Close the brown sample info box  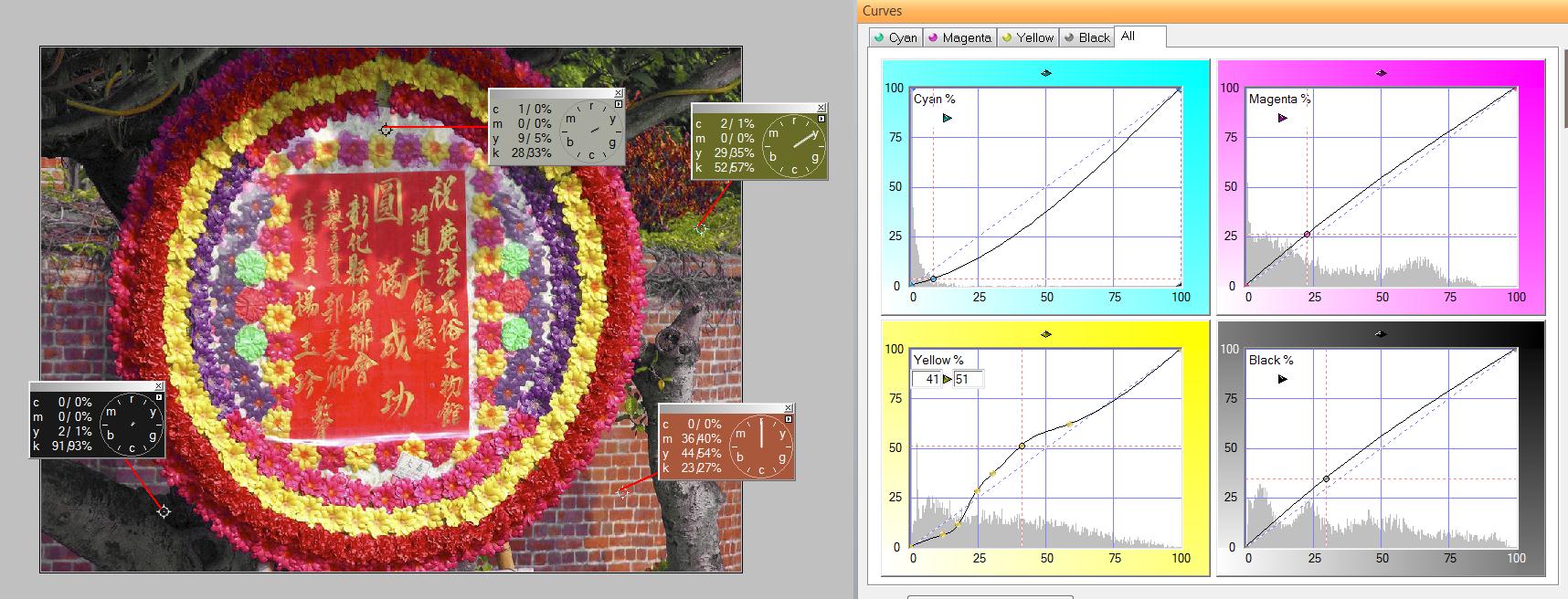pos(789,407)
